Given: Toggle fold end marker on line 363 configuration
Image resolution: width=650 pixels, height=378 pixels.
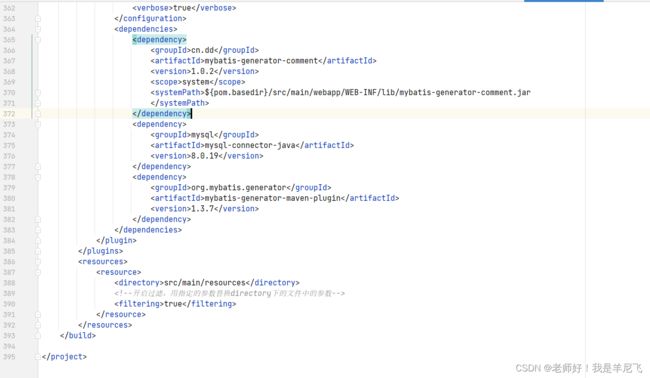Looking at the screenshot, I should [x=38, y=19].
